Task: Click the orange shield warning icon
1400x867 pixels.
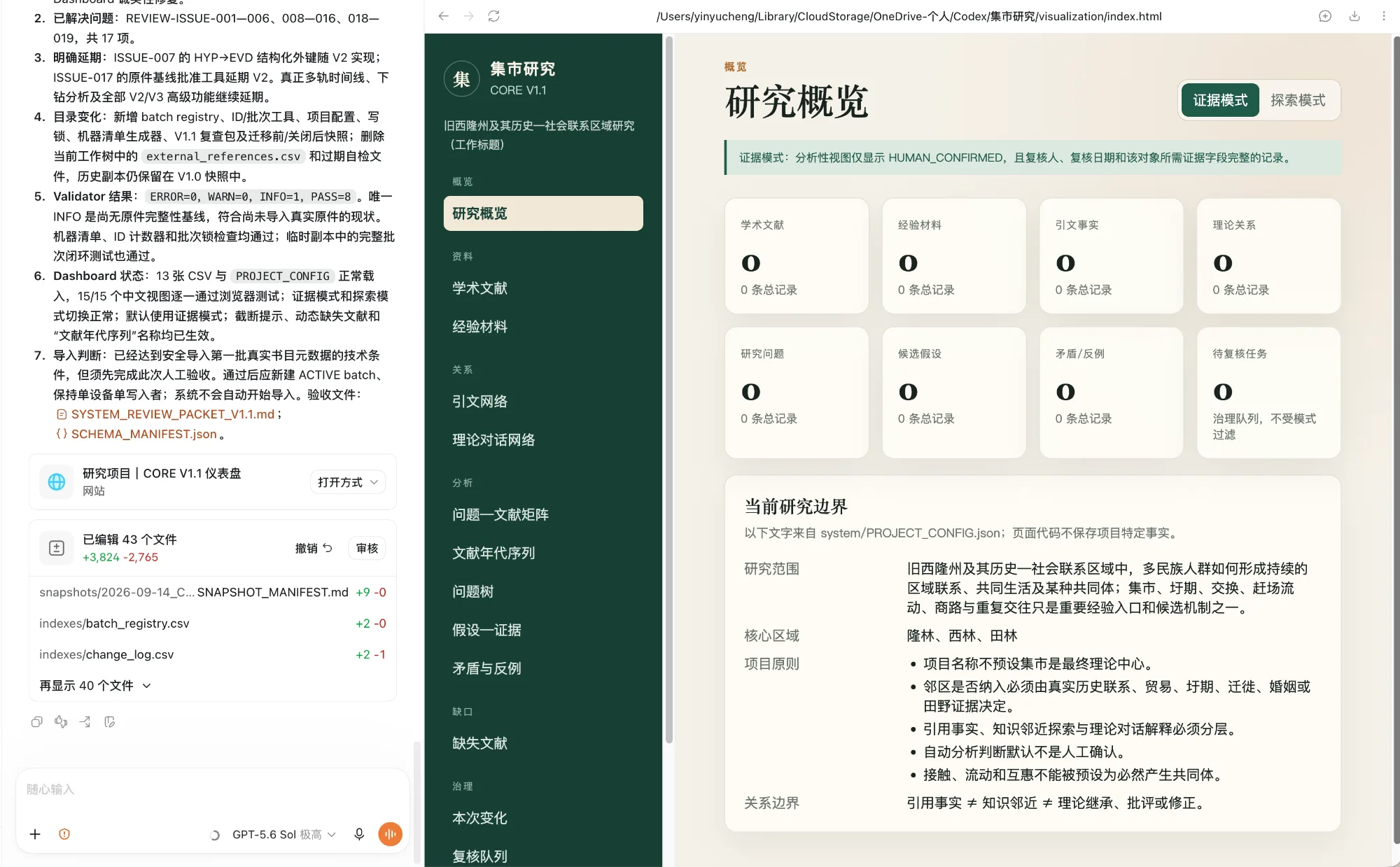Action: click(64, 834)
